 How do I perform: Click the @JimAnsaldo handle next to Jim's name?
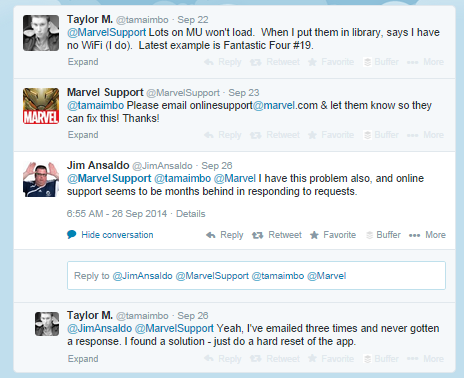coord(162,166)
